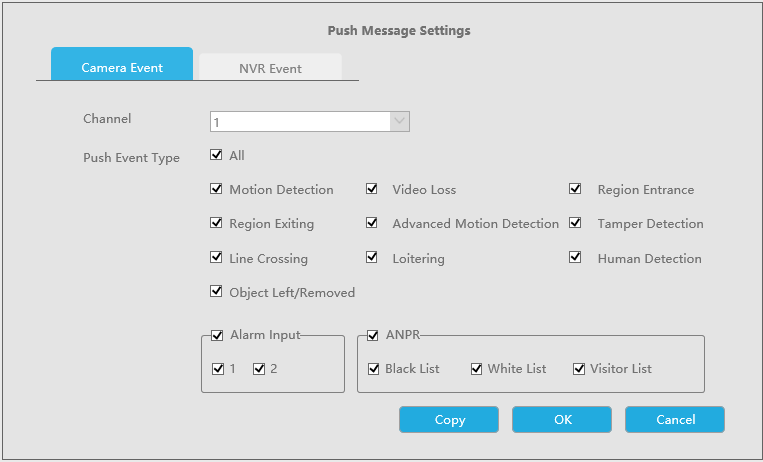Select the Camera Event tab

pos(122,64)
